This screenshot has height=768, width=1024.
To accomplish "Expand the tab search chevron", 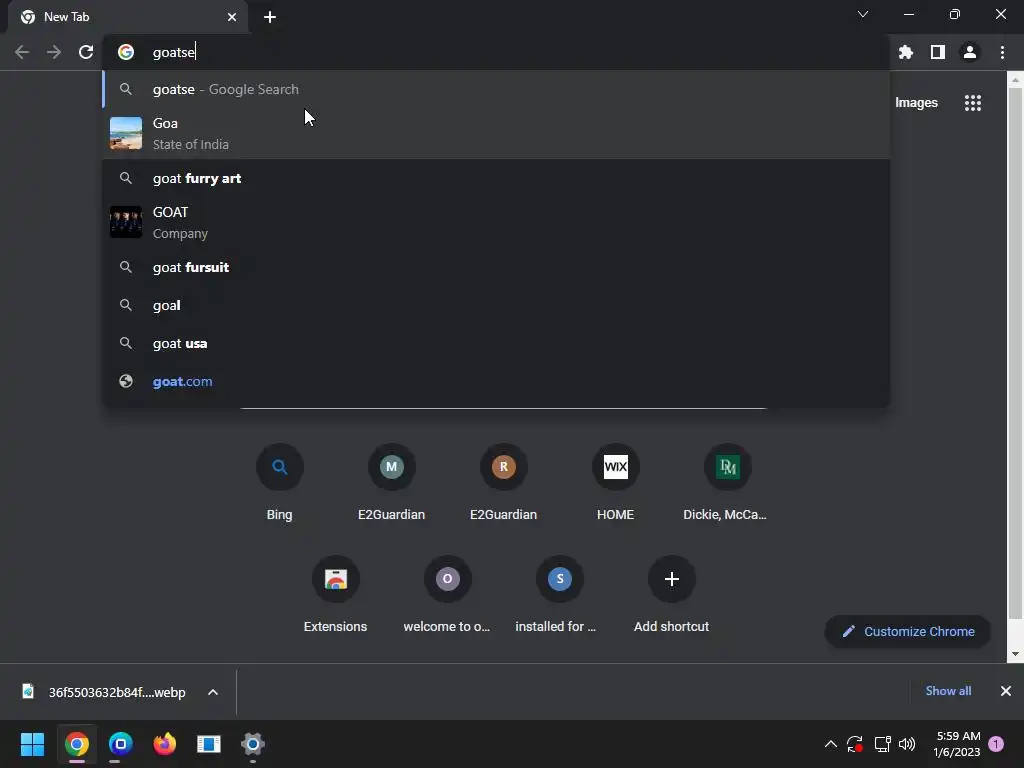I will (x=863, y=14).
